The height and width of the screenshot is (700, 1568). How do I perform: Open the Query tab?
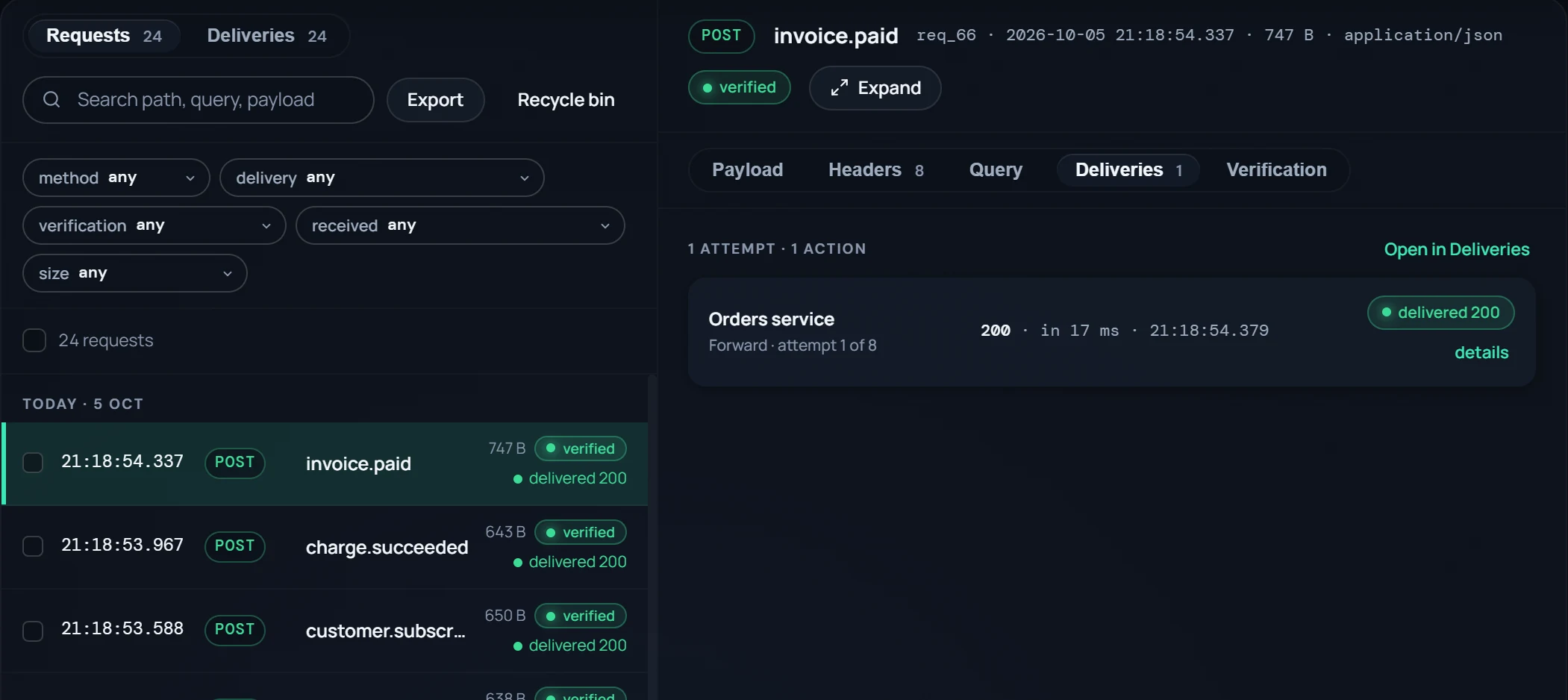point(996,170)
